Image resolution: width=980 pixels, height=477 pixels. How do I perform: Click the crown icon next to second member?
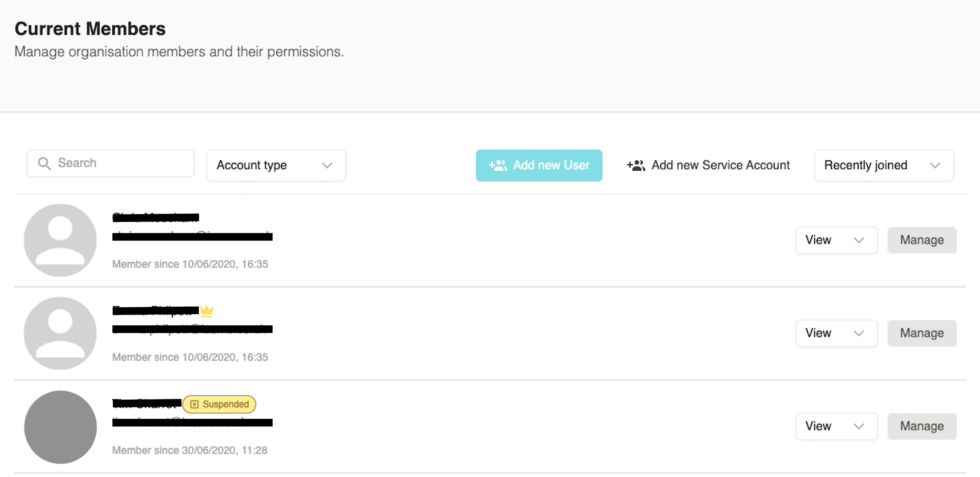[x=207, y=311]
